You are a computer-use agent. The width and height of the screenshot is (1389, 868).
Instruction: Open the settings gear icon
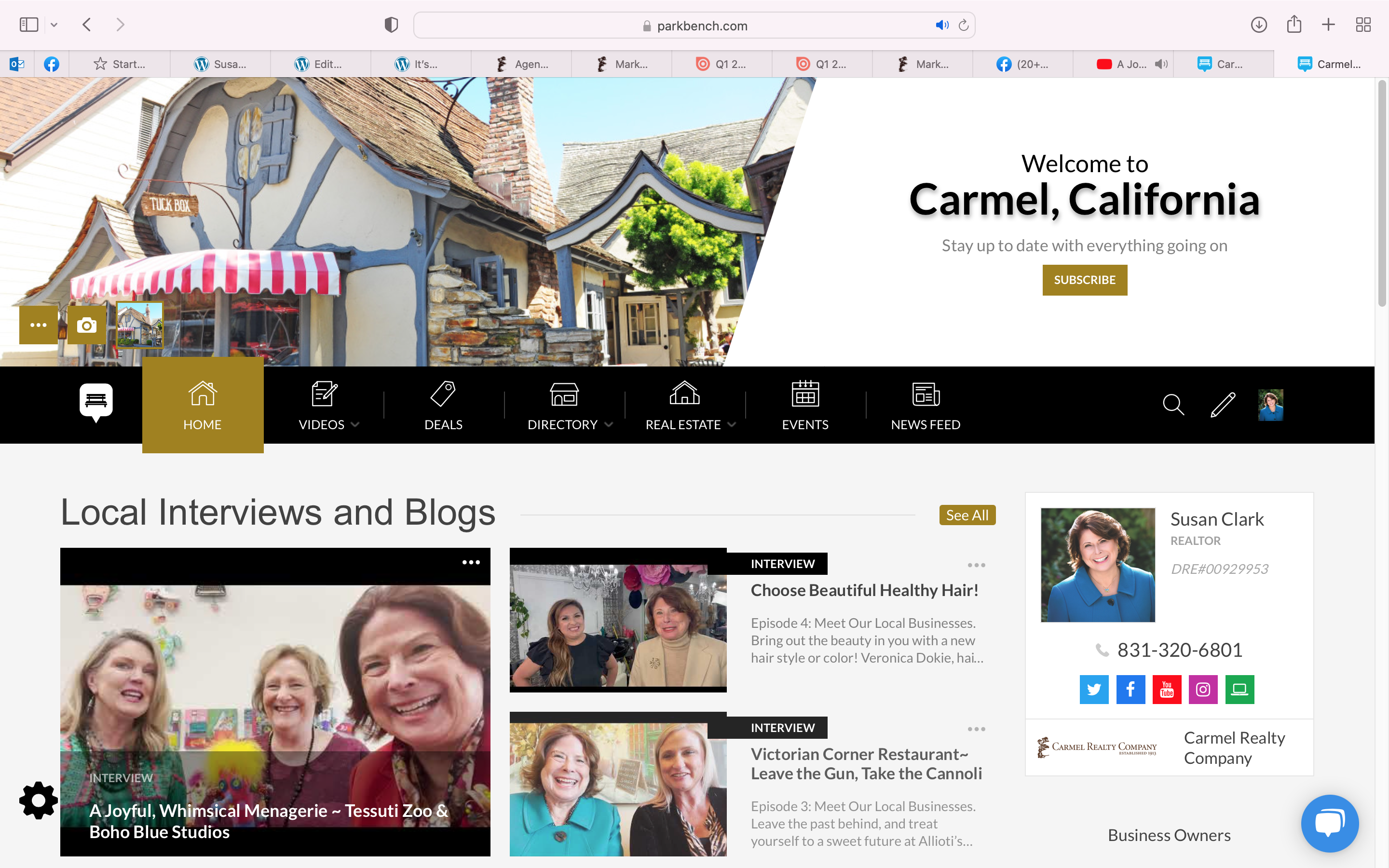click(x=39, y=800)
